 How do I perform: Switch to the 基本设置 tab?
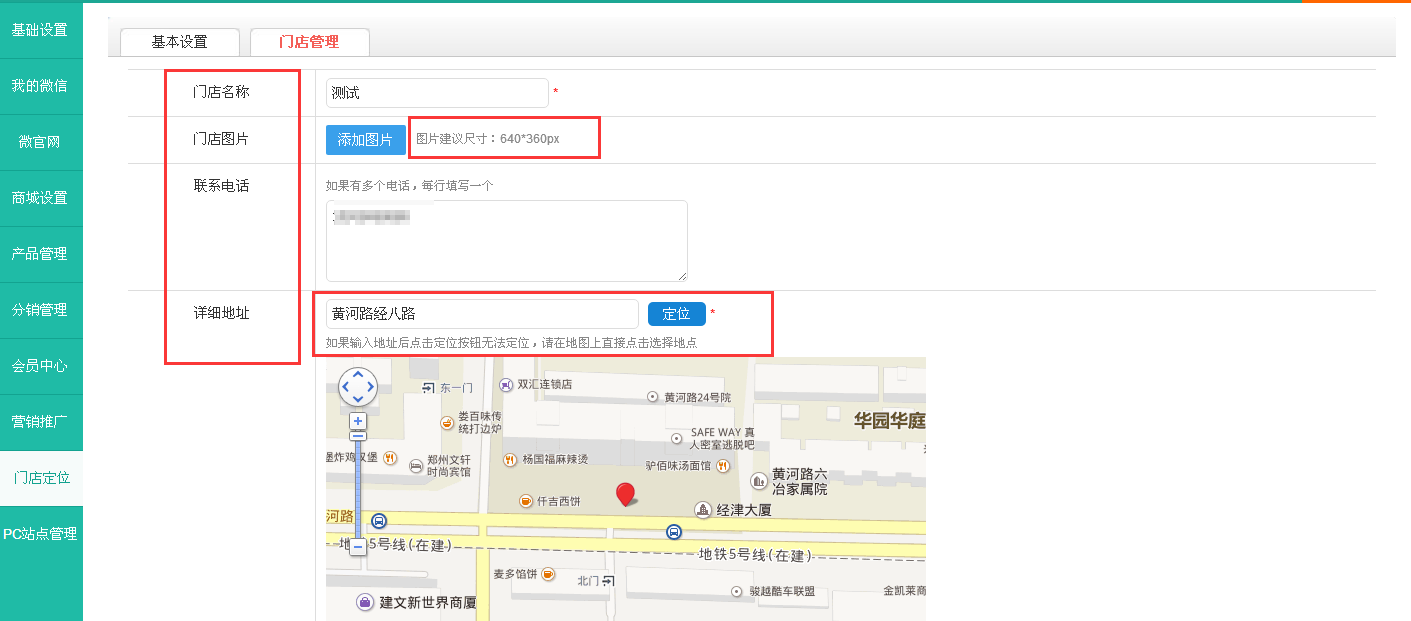point(180,42)
